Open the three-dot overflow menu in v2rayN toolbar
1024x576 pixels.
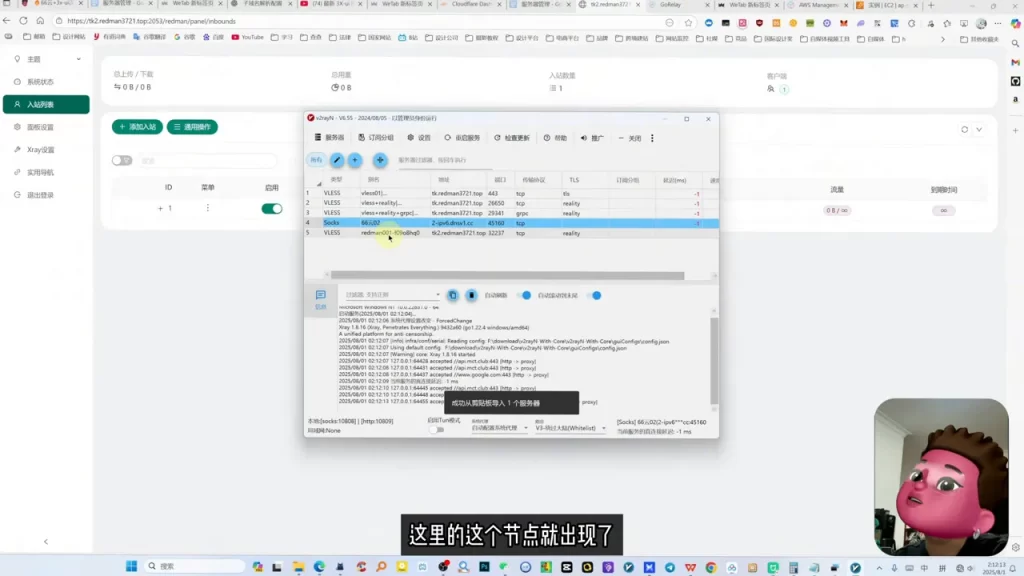[x=652, y=138]
